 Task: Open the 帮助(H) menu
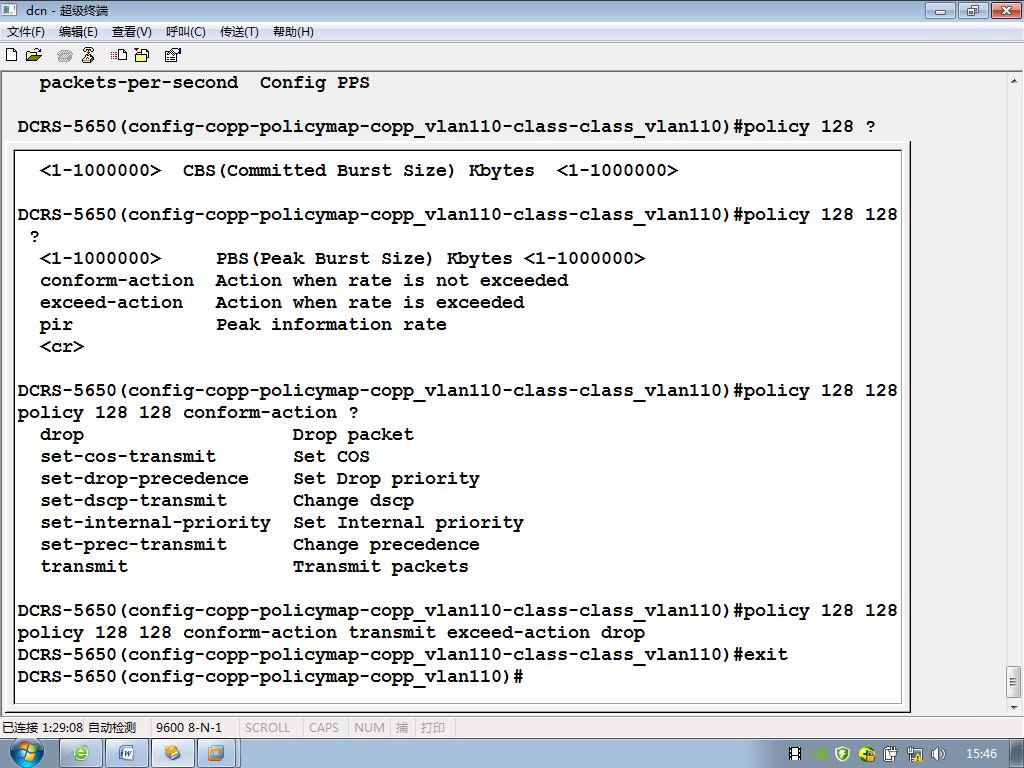coord(293,31)
